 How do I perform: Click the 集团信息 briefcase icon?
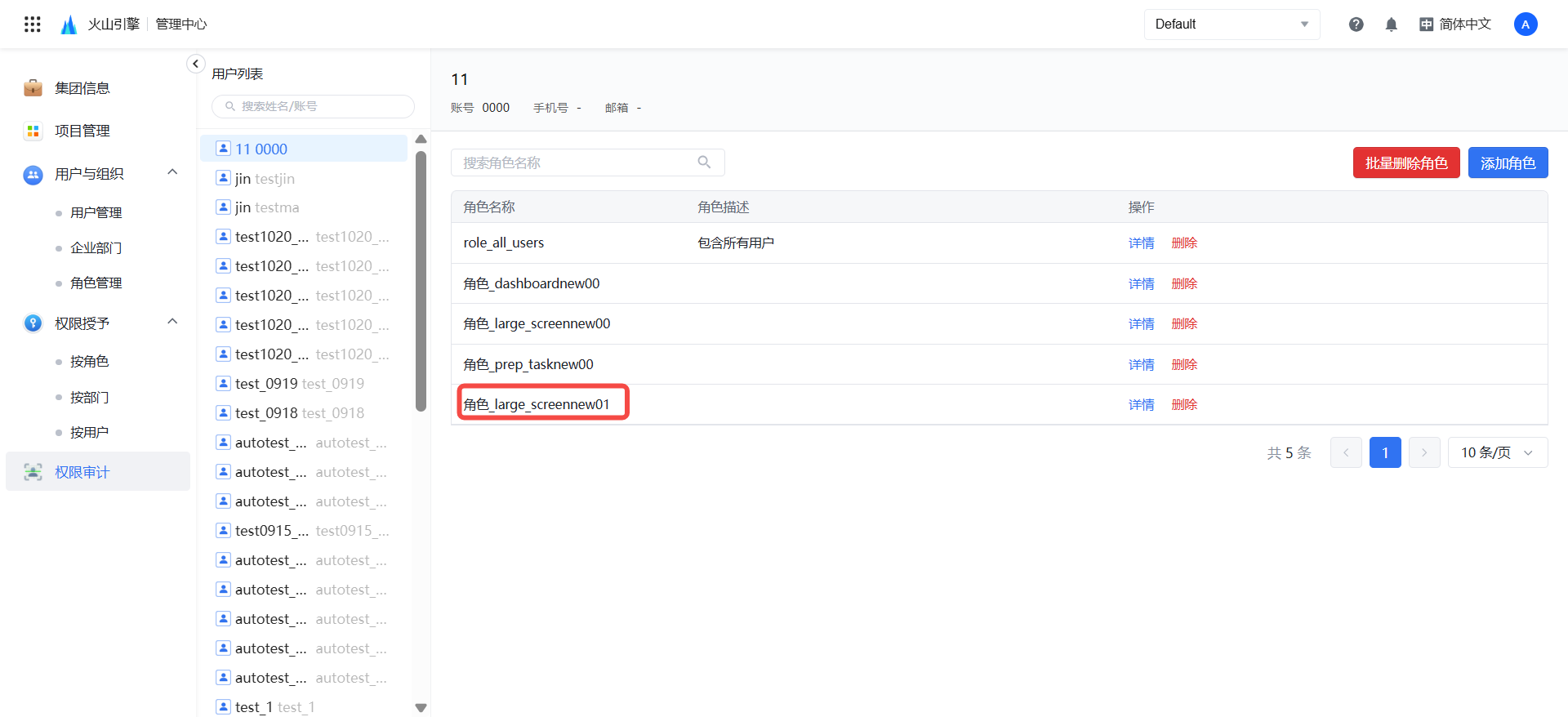33,88
